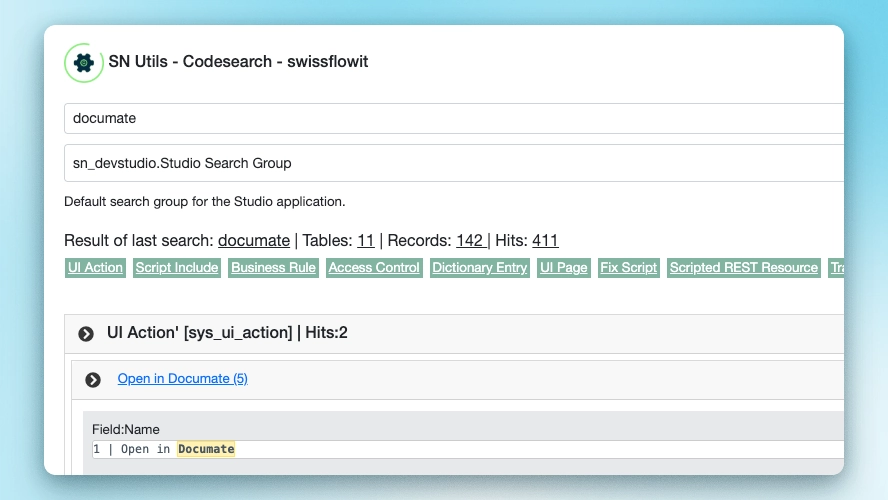Click the search box containing 'documate'
Viewport: 888px width, 500px height.
pyautogui.click(x=454, y=118)
